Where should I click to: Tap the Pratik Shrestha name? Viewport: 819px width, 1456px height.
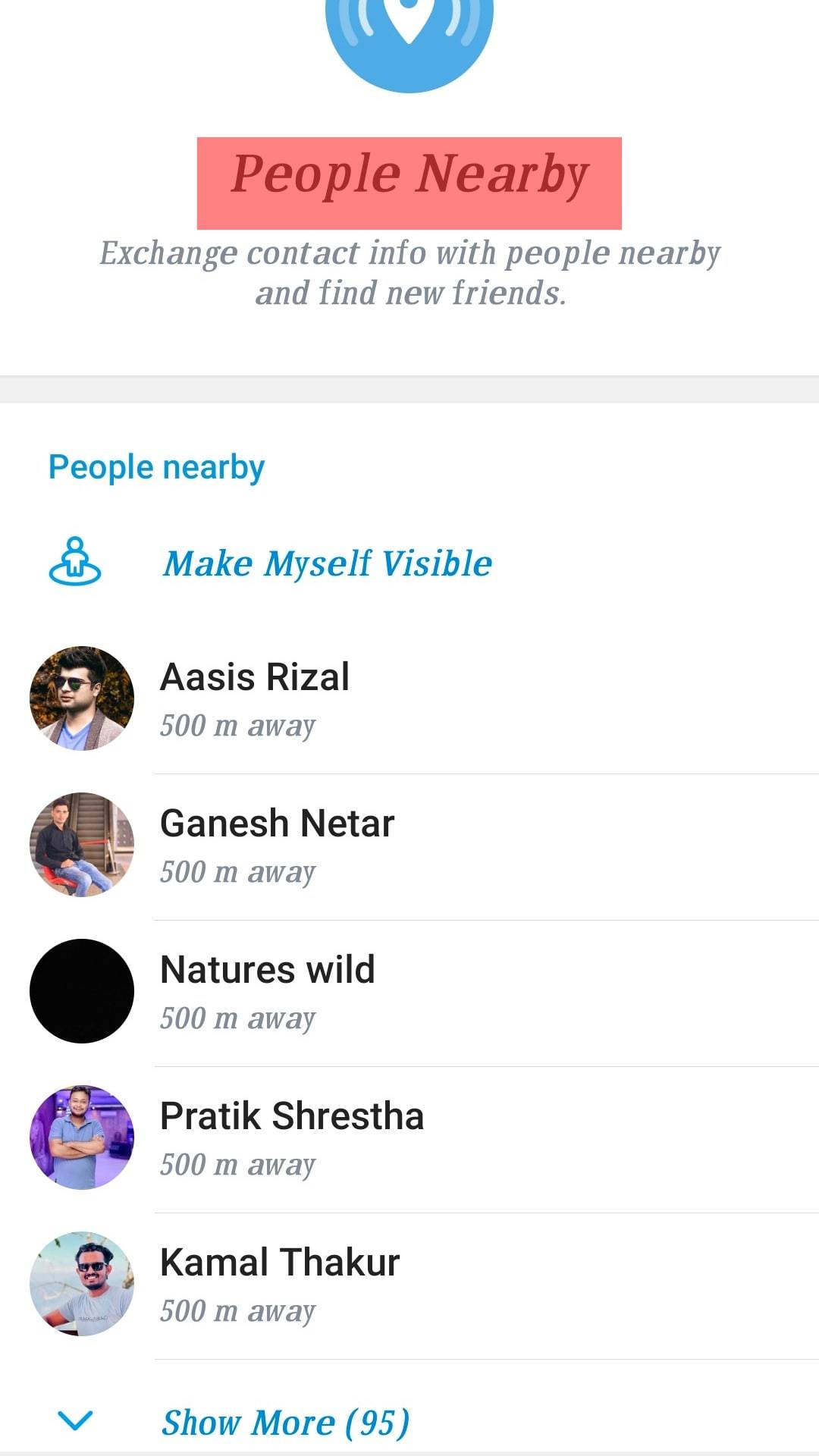(292, 1116)
